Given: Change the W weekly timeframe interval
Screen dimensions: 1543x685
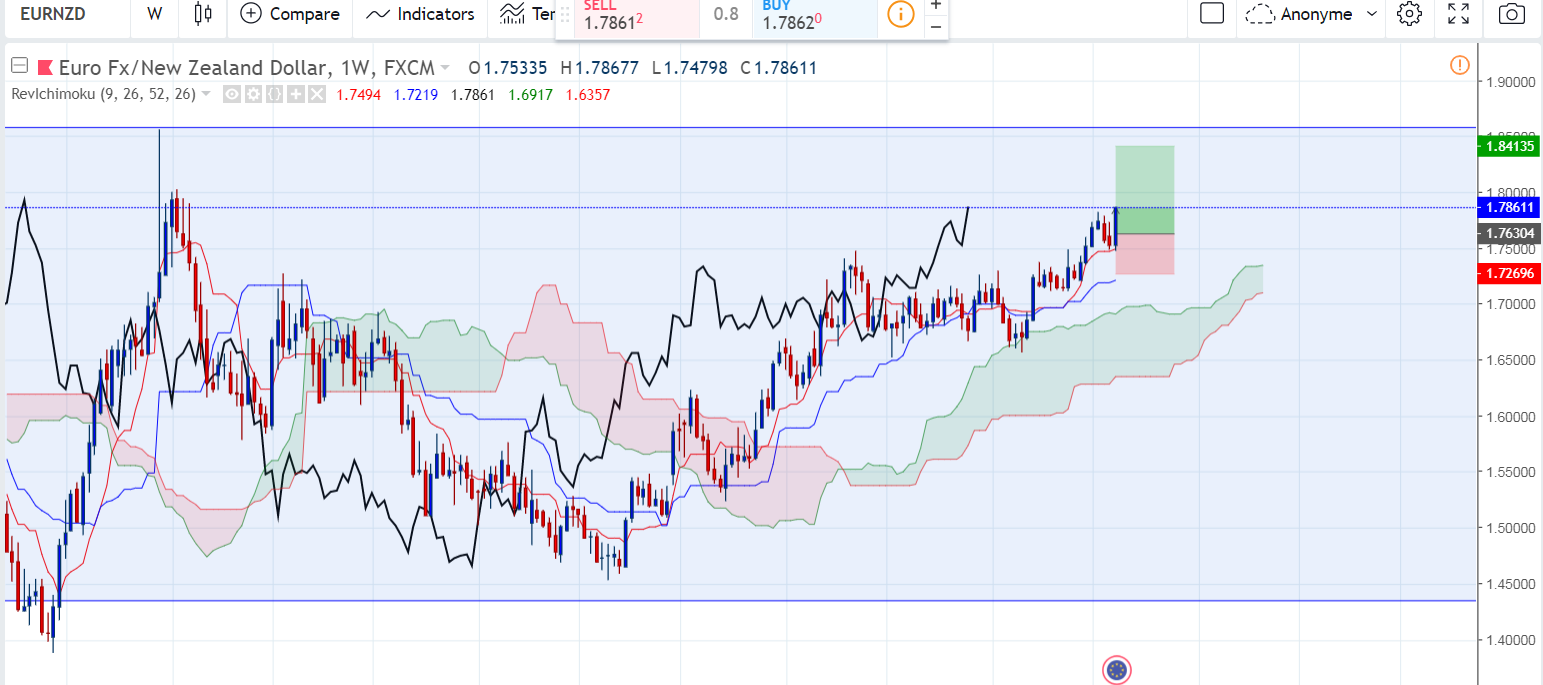Looking at the screenshot, I should [154, 14].
